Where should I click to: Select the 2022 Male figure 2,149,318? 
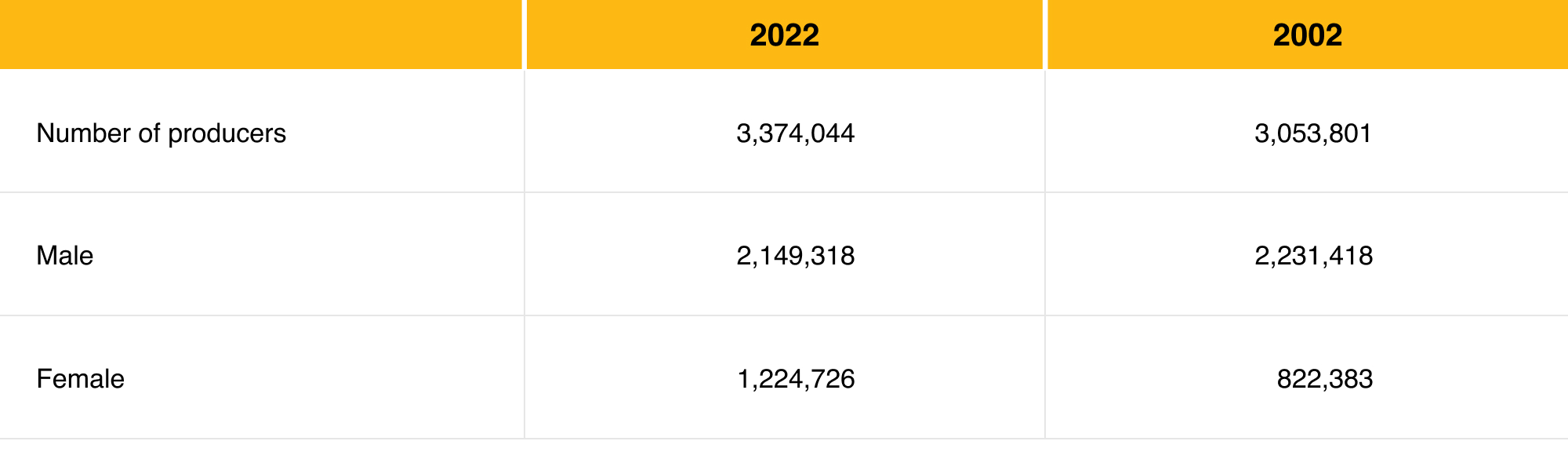[x=795, y=256]
